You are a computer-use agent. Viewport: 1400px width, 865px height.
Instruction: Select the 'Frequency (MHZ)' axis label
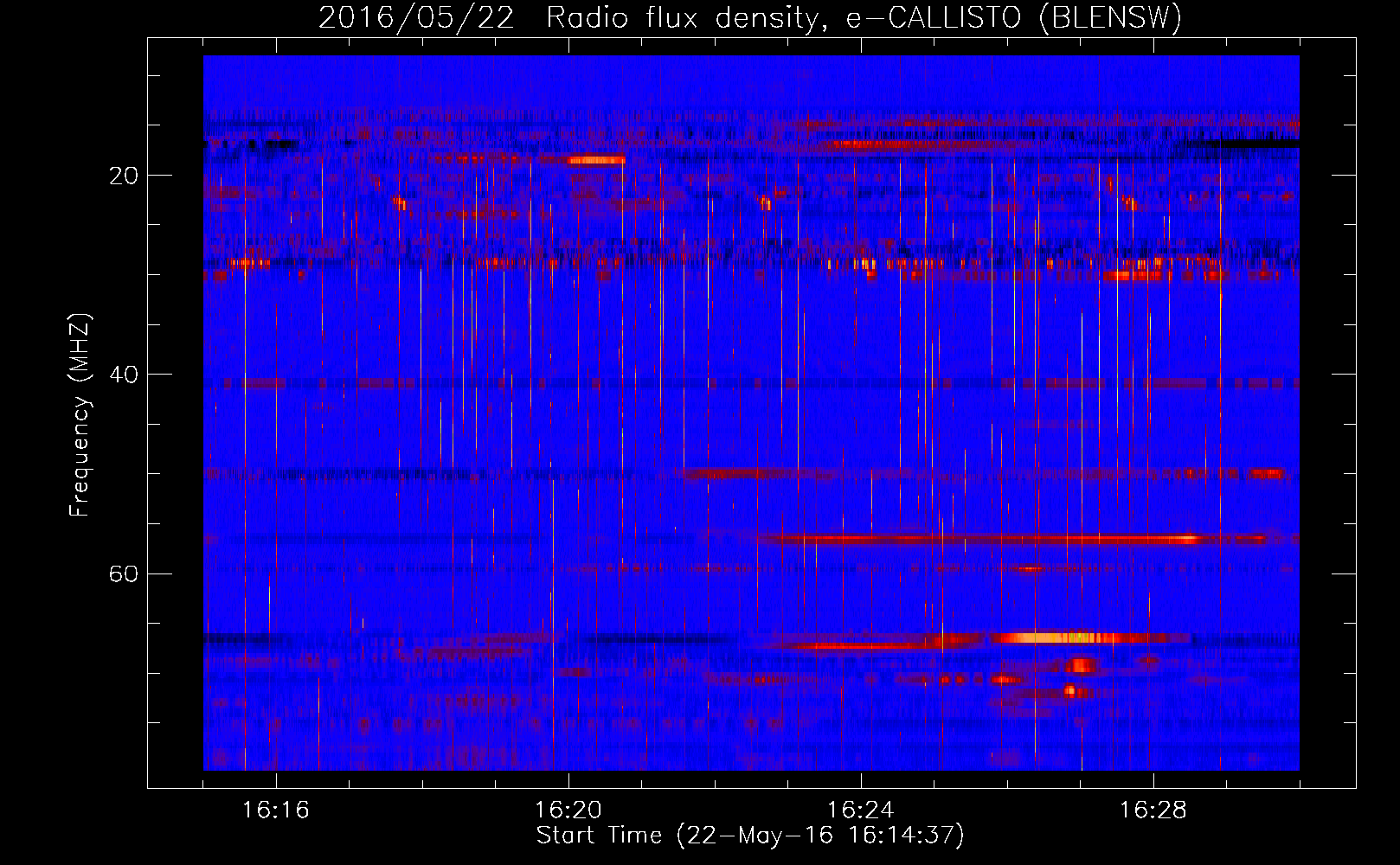tap(80, 415)
